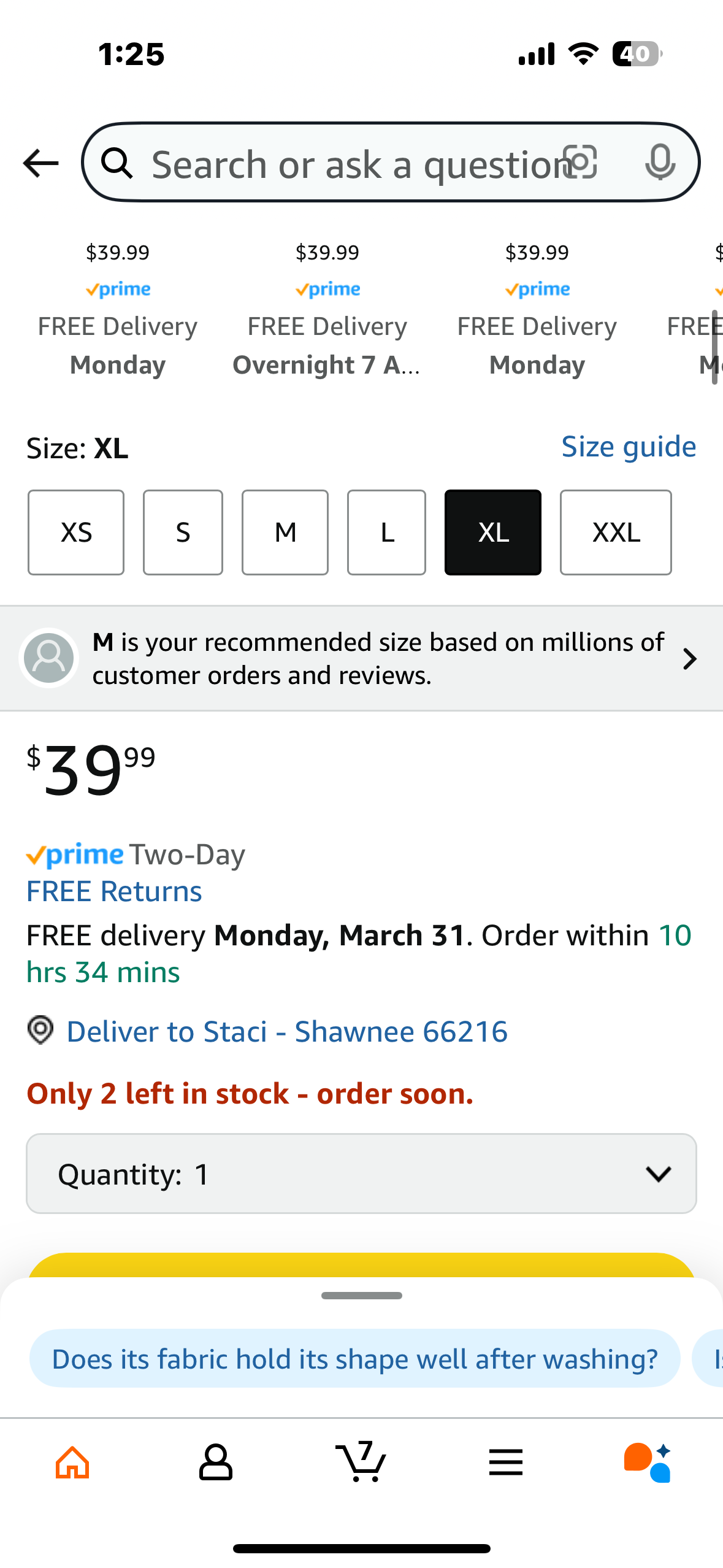Open the Size guide link
The width and height of the screenshot is (723, 1568).
pos(629,447)
